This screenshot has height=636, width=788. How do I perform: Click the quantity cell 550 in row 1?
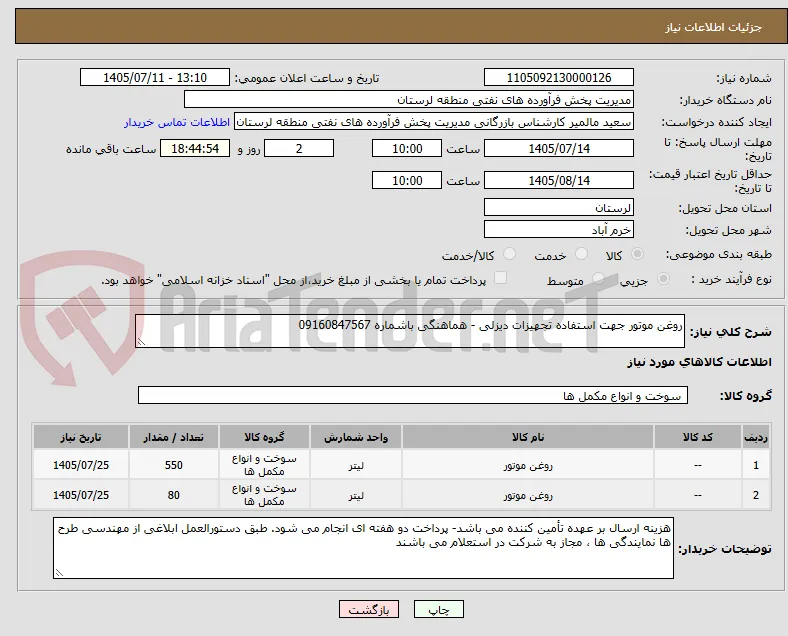tap(173, 465)
